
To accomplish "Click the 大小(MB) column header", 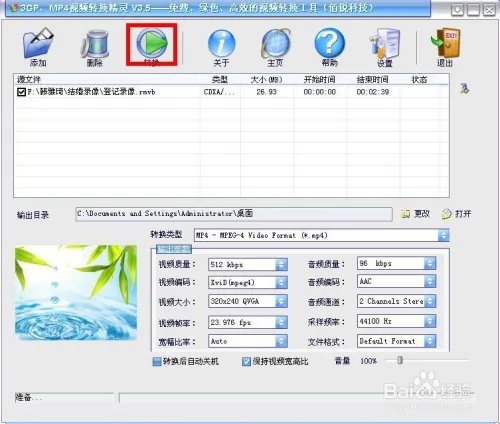I will [x=267, y=79].
